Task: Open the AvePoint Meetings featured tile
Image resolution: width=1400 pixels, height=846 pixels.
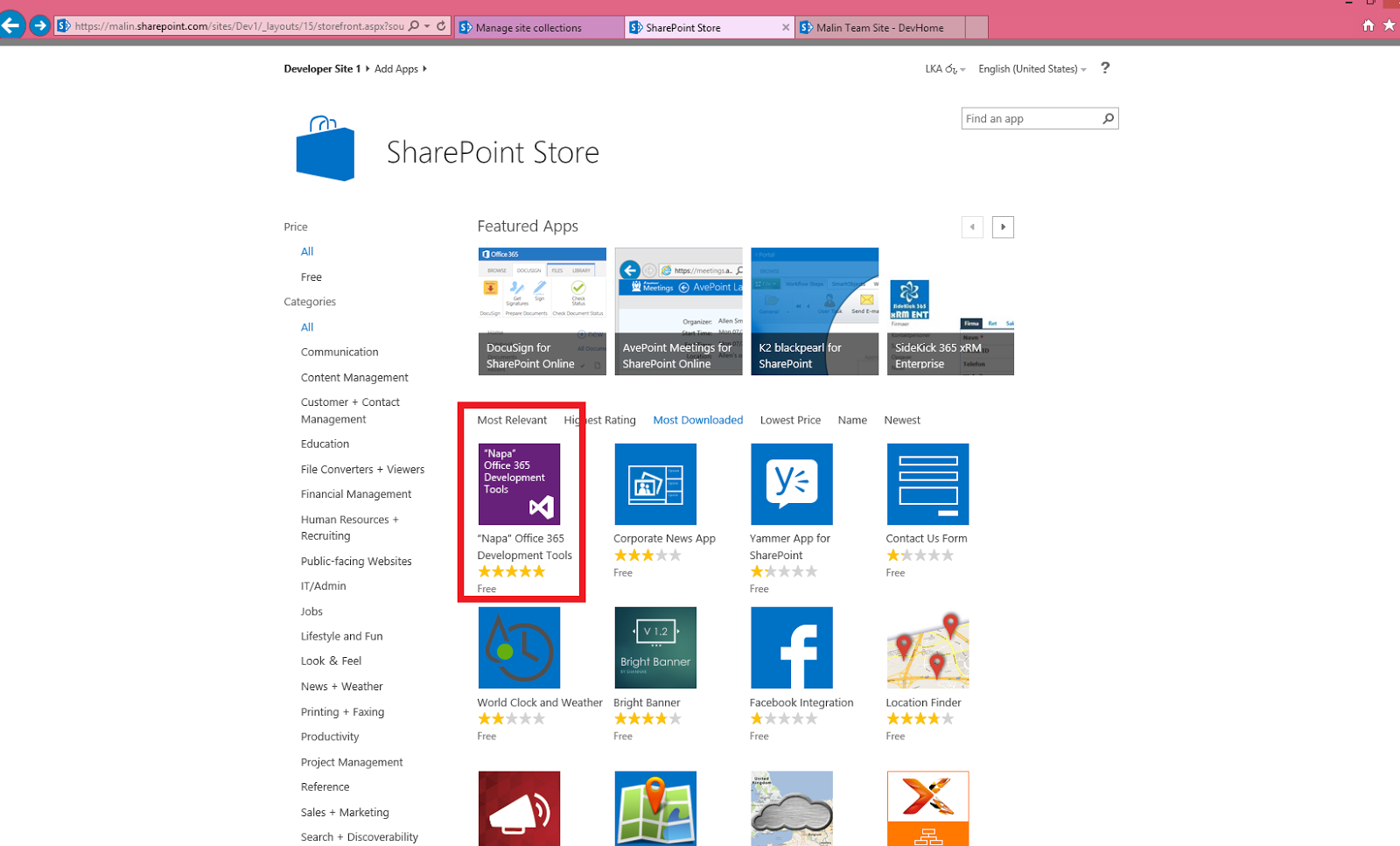Action: coord(678,311)
